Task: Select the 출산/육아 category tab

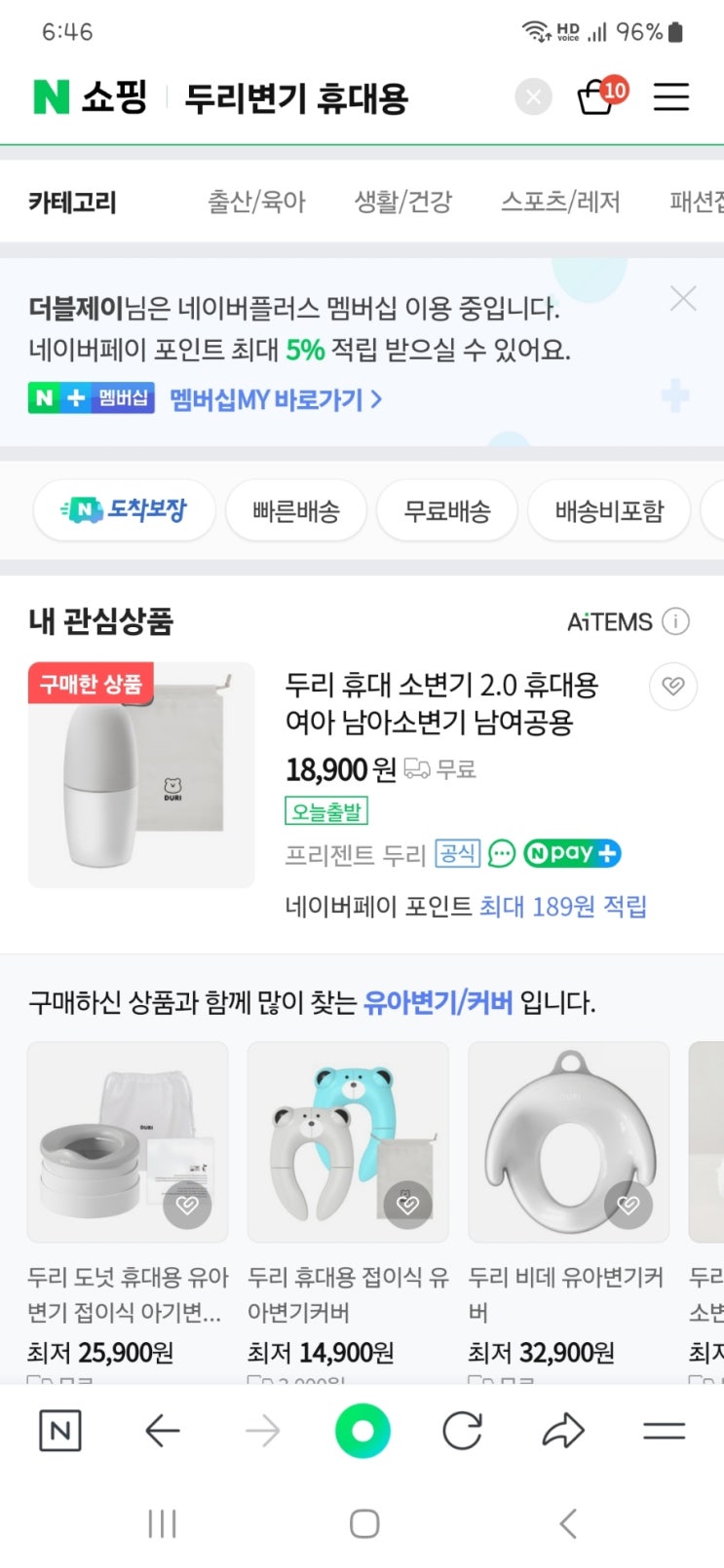Action: (256, 202)
